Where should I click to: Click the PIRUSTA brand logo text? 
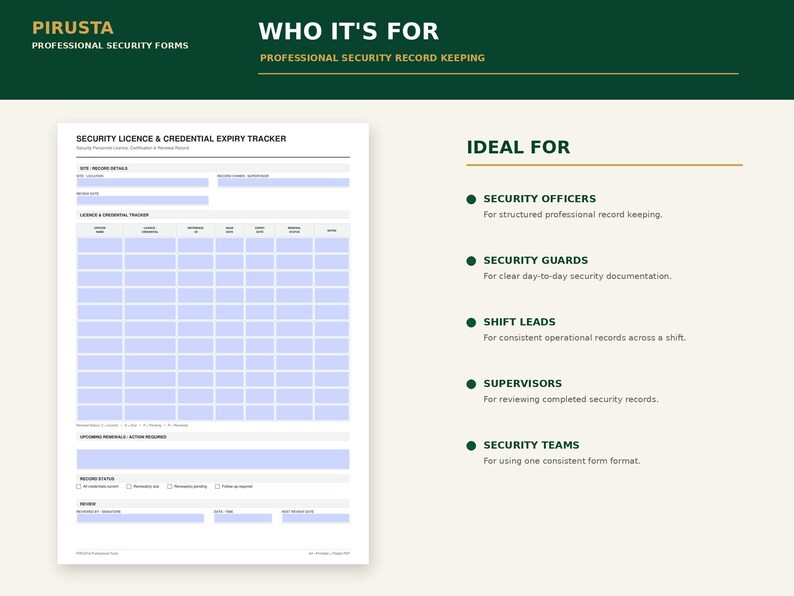(73, 28)
